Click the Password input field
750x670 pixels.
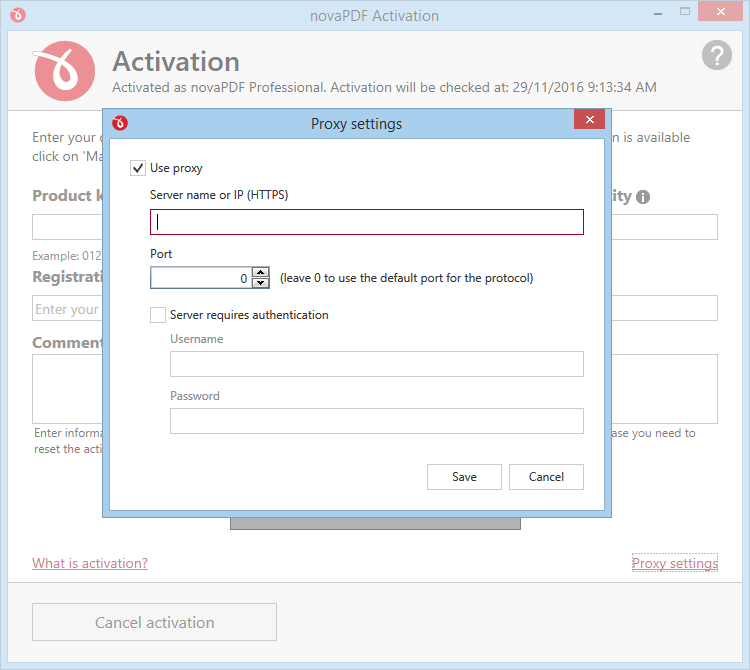pyautogui.click(x=376, y=421)
